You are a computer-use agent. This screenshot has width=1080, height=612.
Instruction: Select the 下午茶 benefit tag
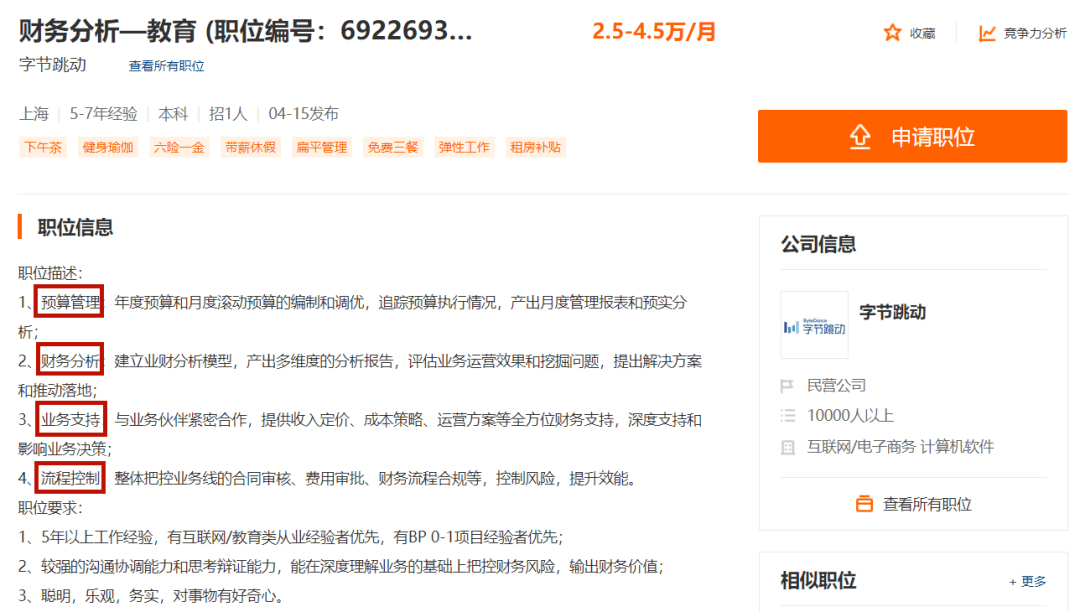click(42, 147)
